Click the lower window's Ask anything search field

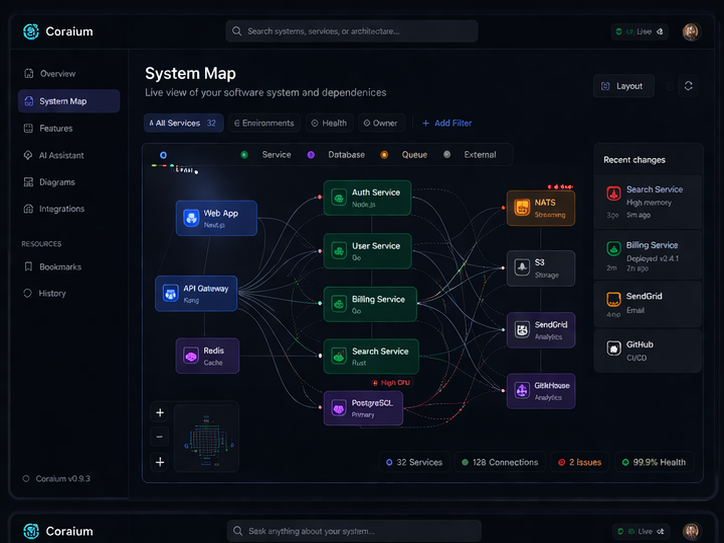pos(354,531)
